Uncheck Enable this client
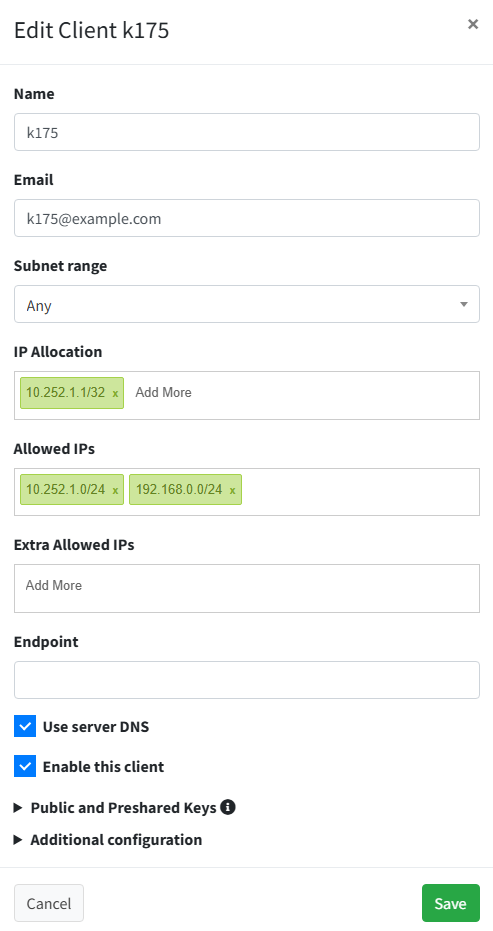This screenshot has height=931, width=493. point(25,766)
